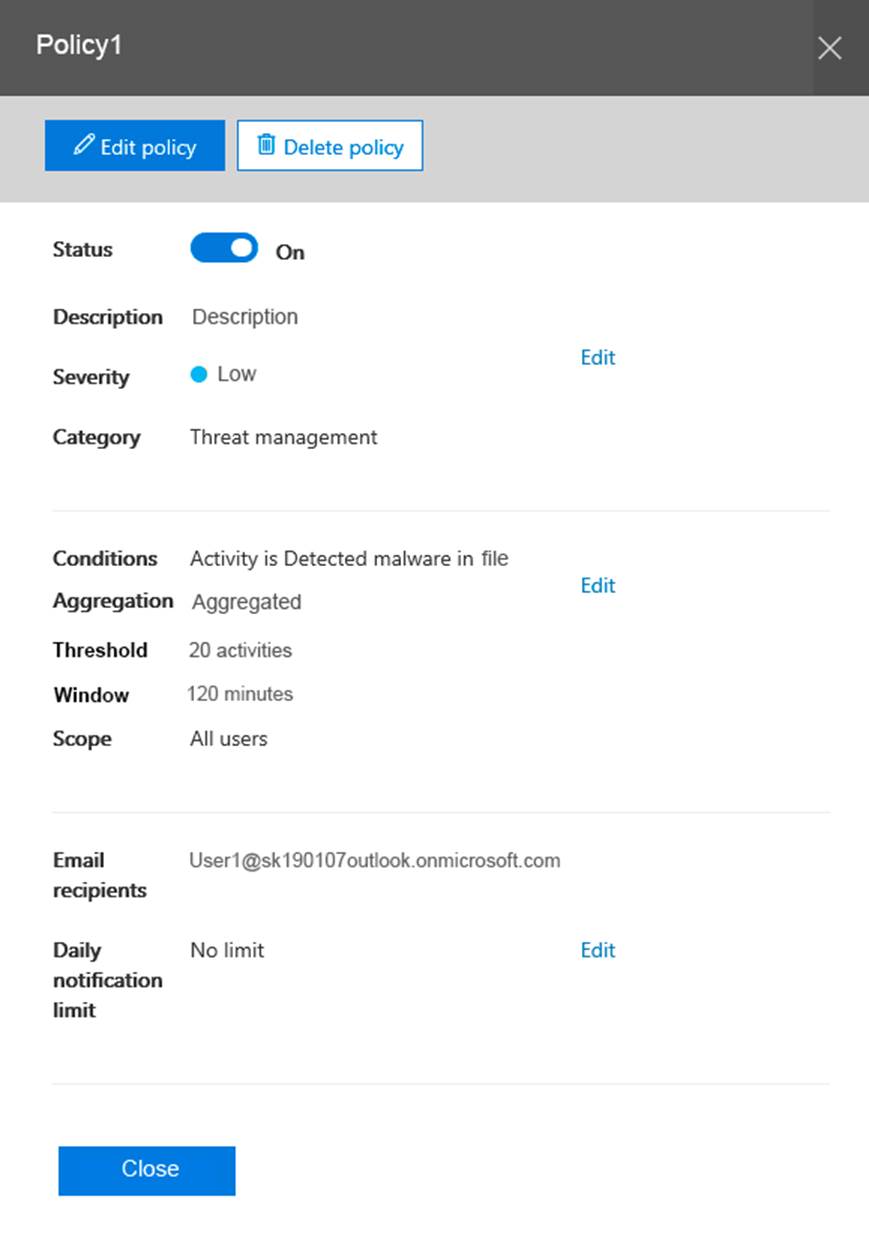Dismiss the Policy1 panel with the X icon

coord(829,48)
